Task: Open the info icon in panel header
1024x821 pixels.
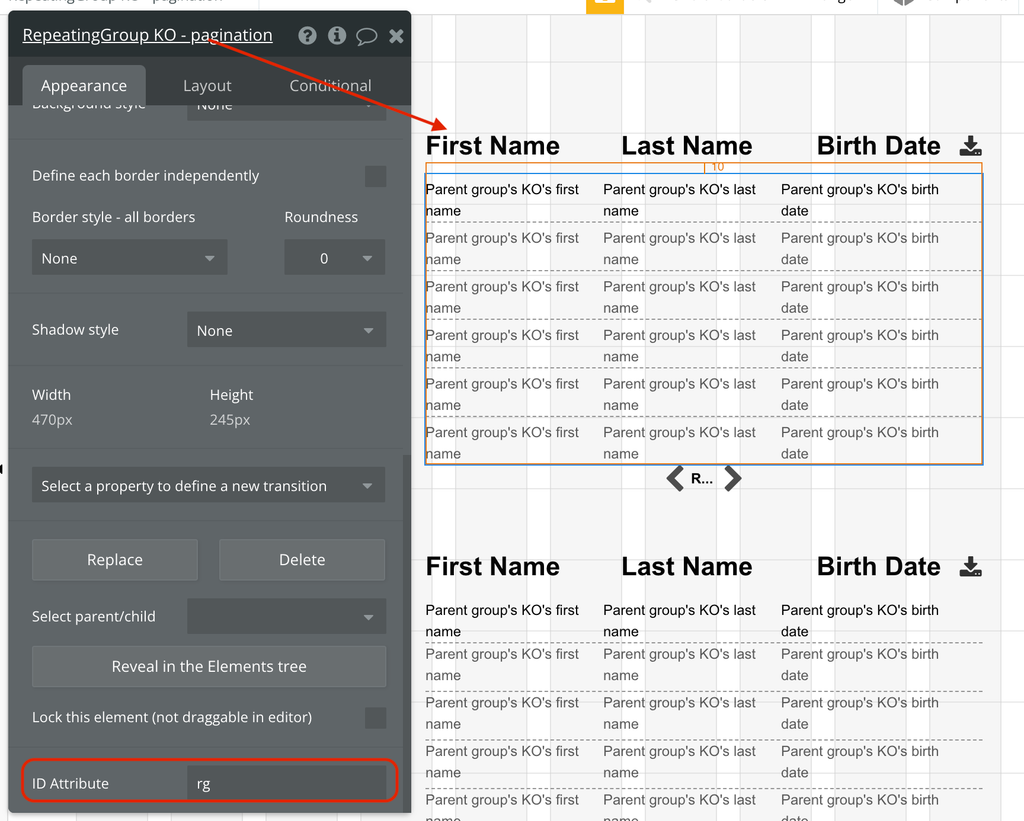Action: click(x=337, y=36)
